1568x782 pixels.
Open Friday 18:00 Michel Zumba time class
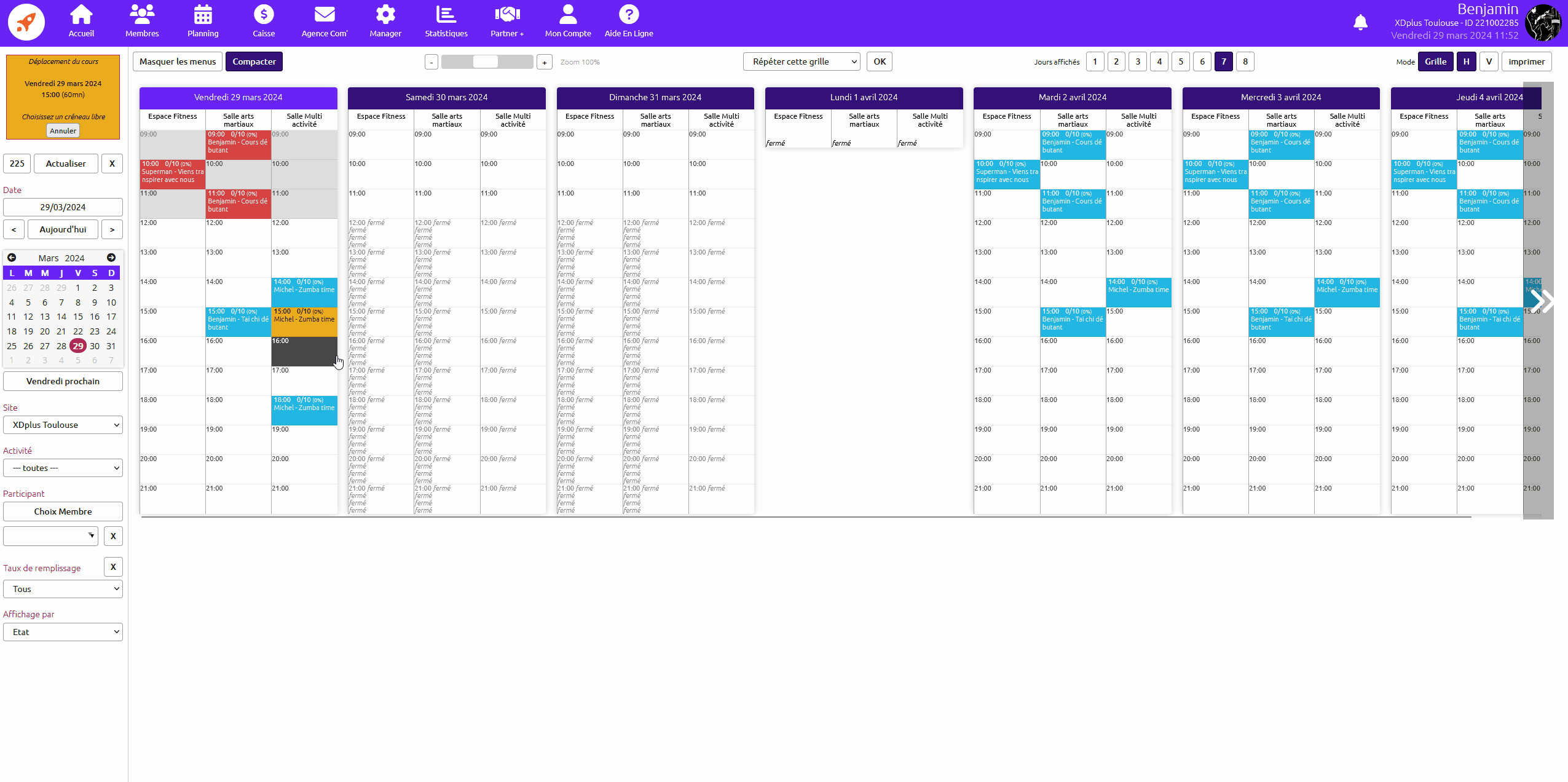[x=304, y=411]
